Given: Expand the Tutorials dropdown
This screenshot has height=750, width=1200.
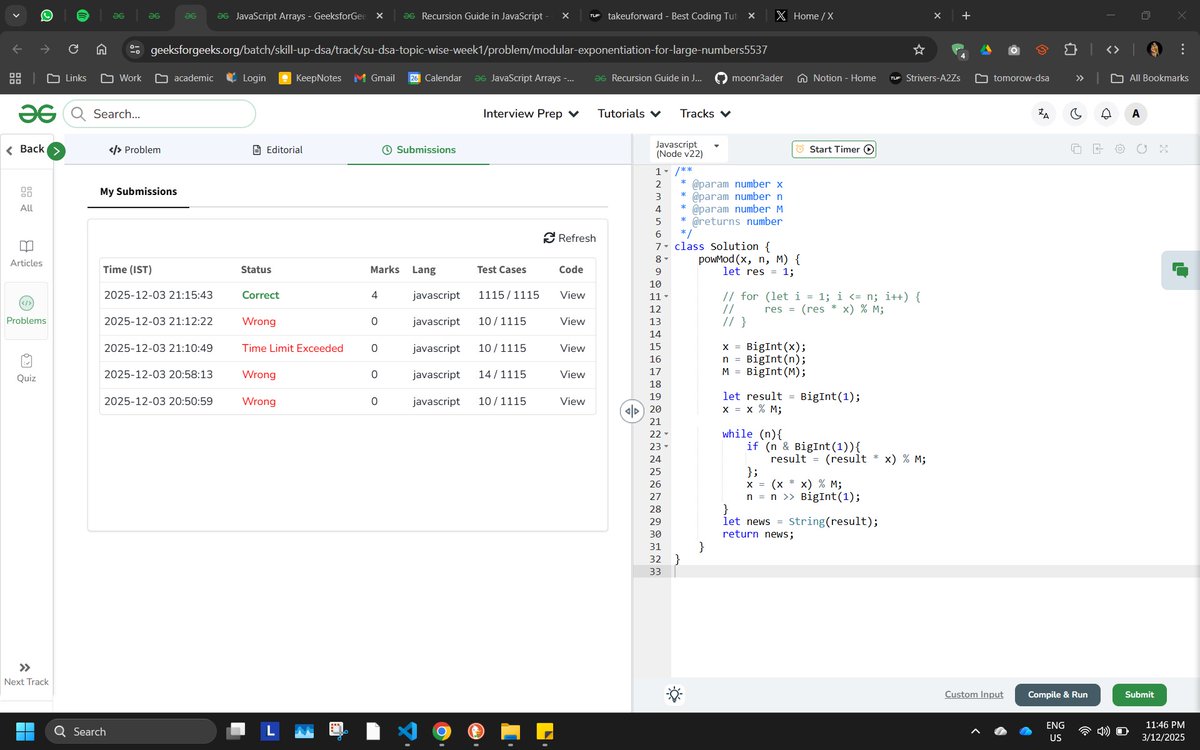Looking at the screenshot, I should [x=630, y=114].
